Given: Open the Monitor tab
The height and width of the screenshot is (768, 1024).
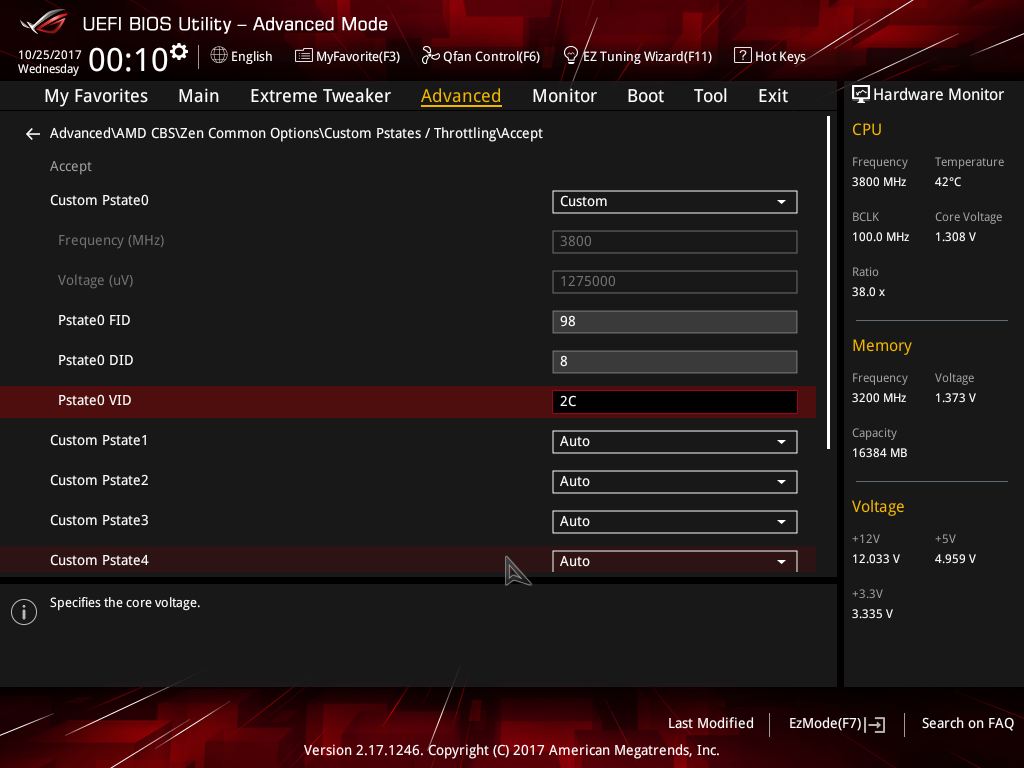Looking at the screenshot, I should point(564,96).
